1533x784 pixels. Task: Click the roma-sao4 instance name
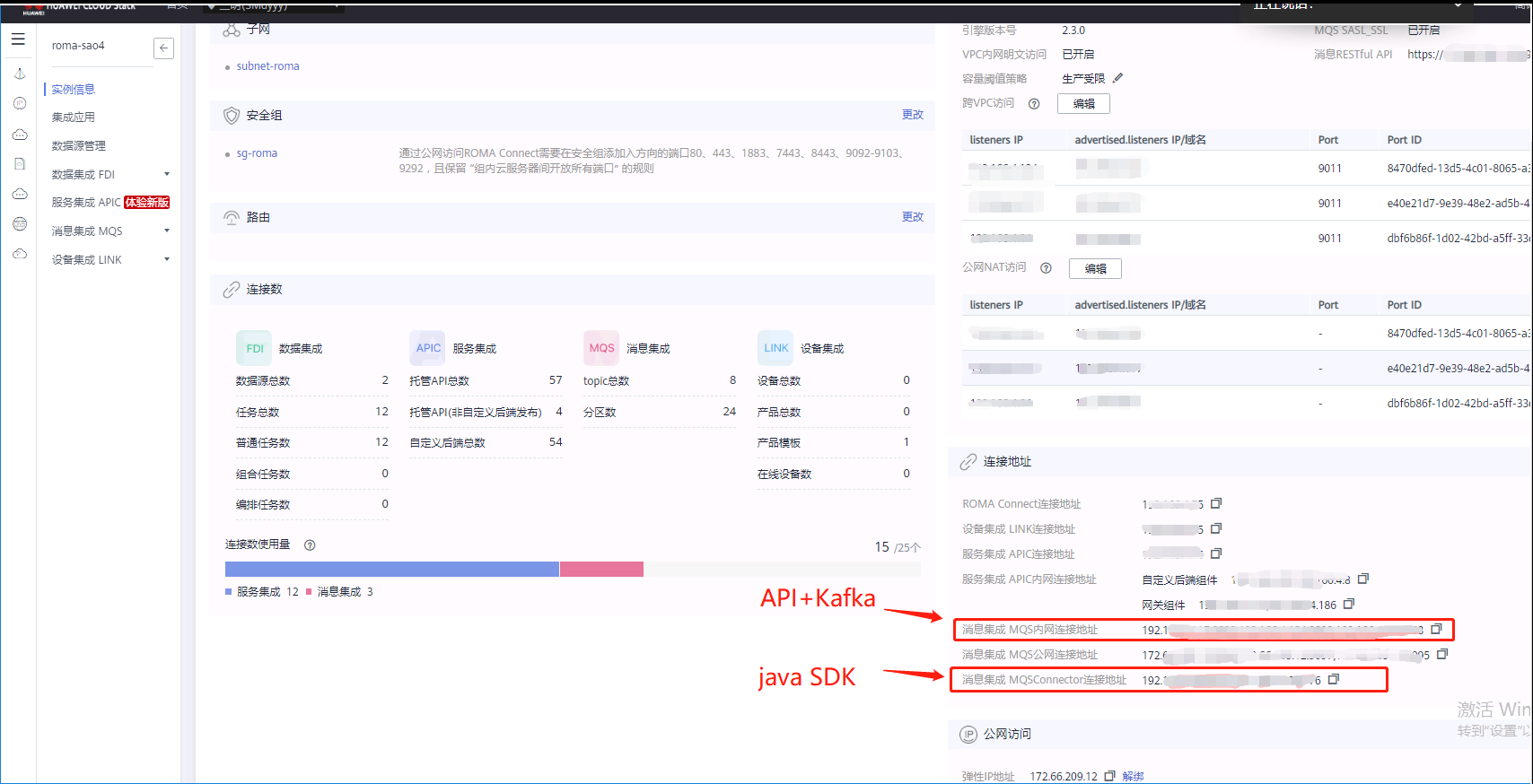(x=78, y=46)
